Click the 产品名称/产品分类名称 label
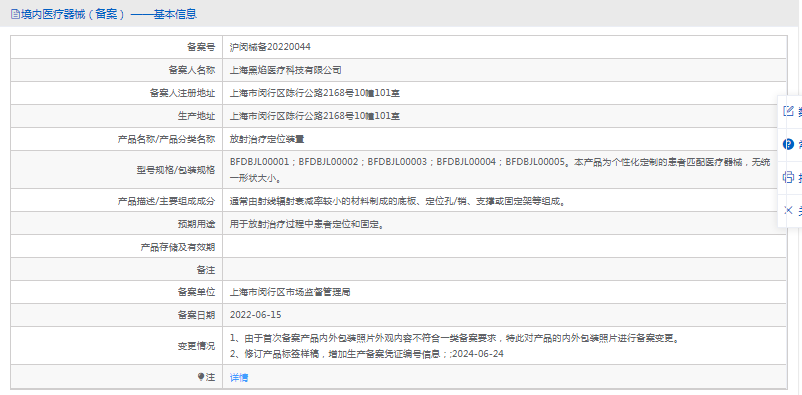 pos(166,139)
